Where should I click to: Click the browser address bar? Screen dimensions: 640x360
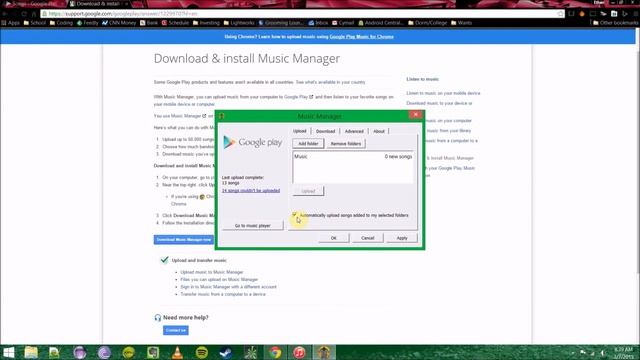[x=302, y=13]
